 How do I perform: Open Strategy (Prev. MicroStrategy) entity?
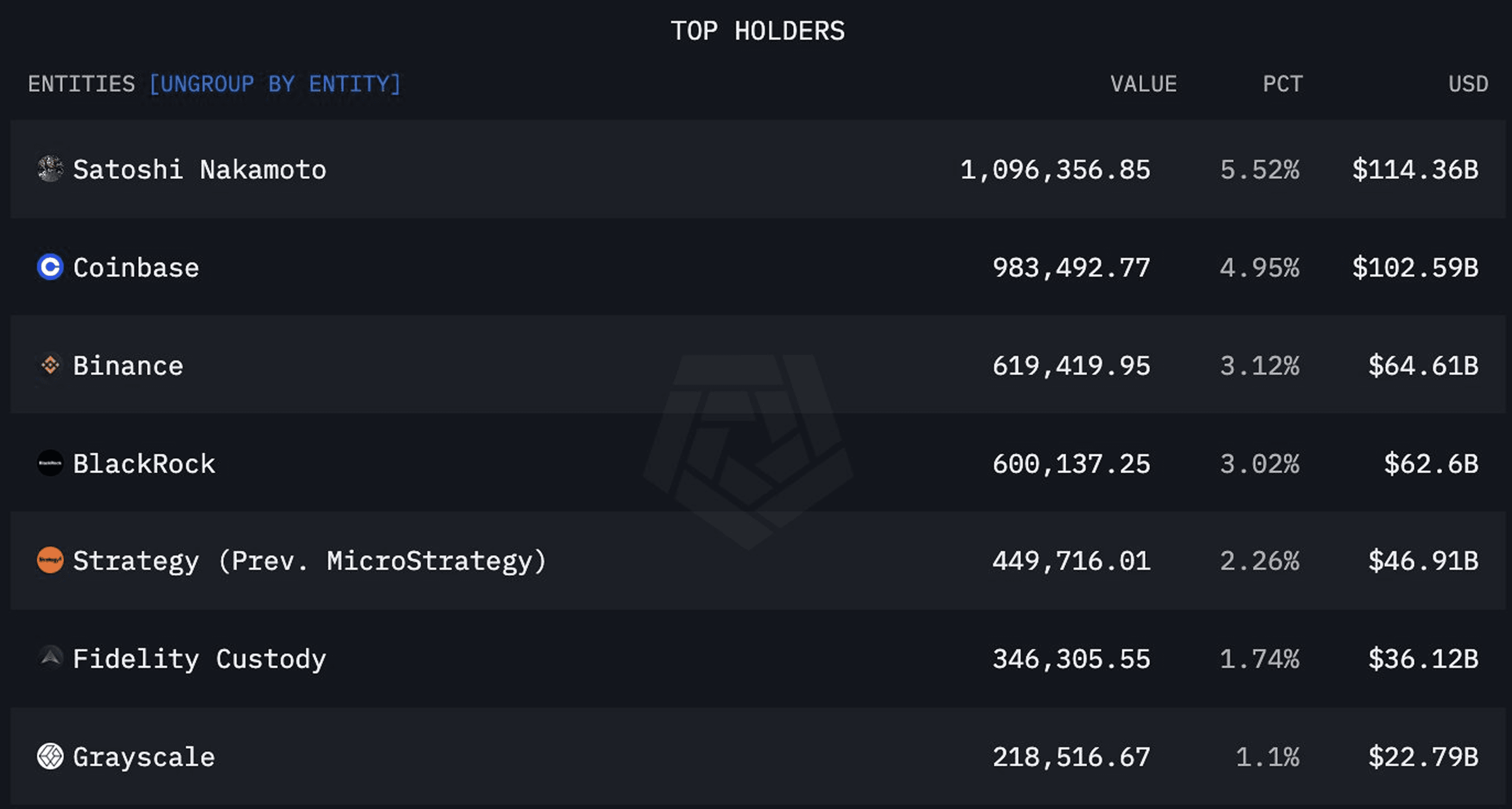click(x=310, y=561)
